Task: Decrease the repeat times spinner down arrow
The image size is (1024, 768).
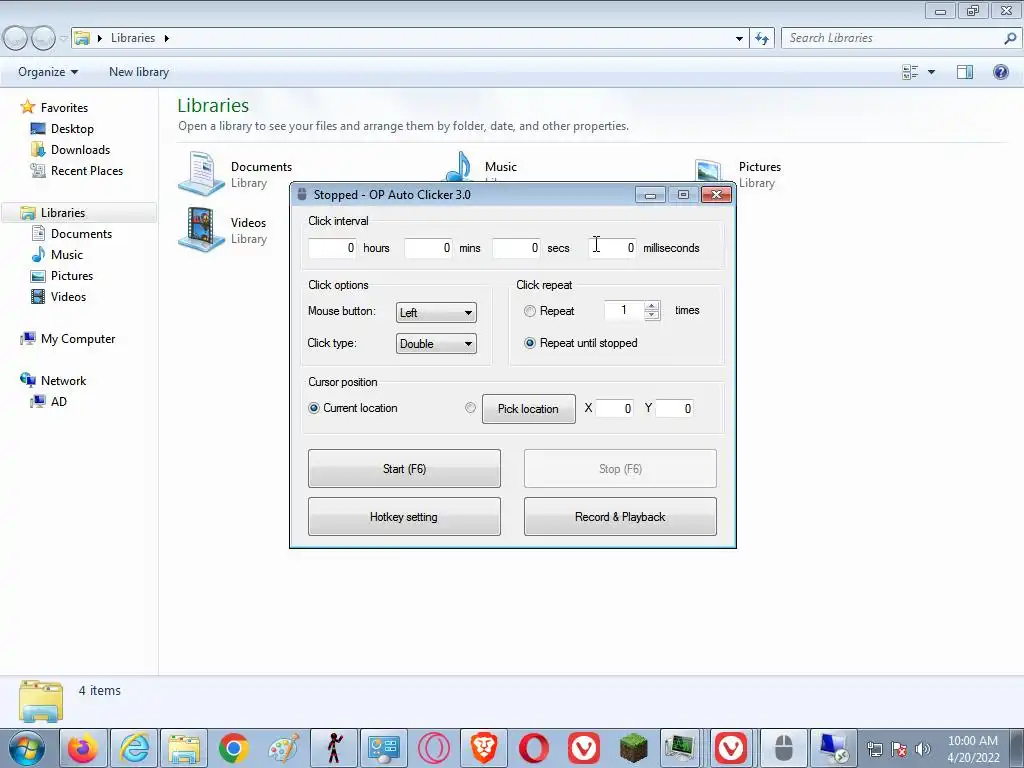Action: (652, 315)
